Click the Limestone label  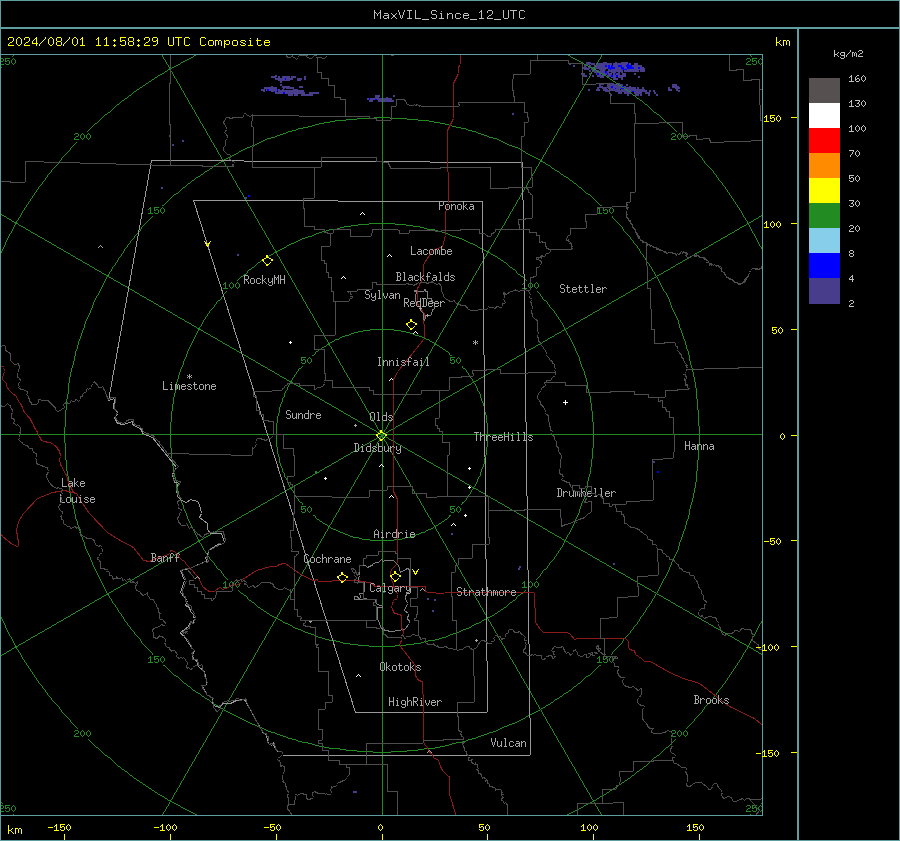(189, 386)
